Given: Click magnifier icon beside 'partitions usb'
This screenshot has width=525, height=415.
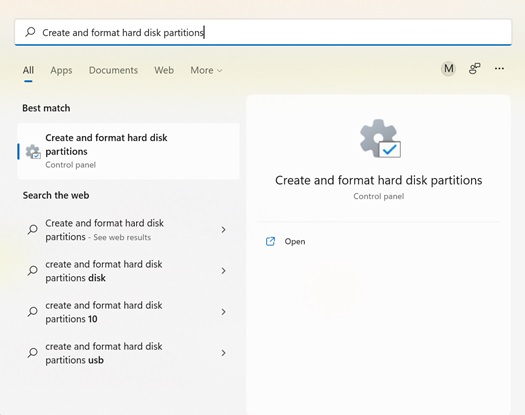Looking at the screenshot, I should click(32, 353).
